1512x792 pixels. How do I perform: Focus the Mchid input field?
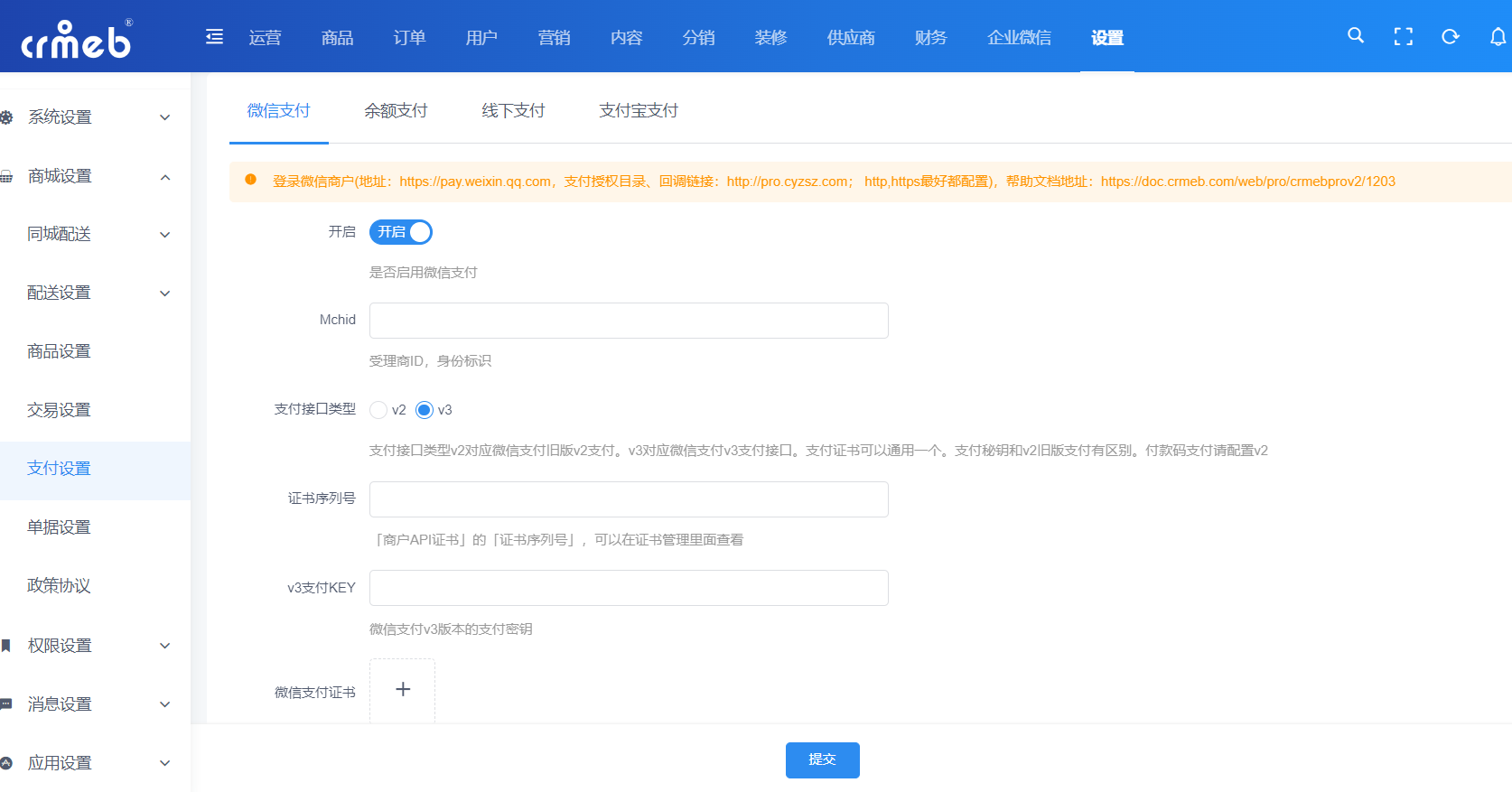click(629, 321)
